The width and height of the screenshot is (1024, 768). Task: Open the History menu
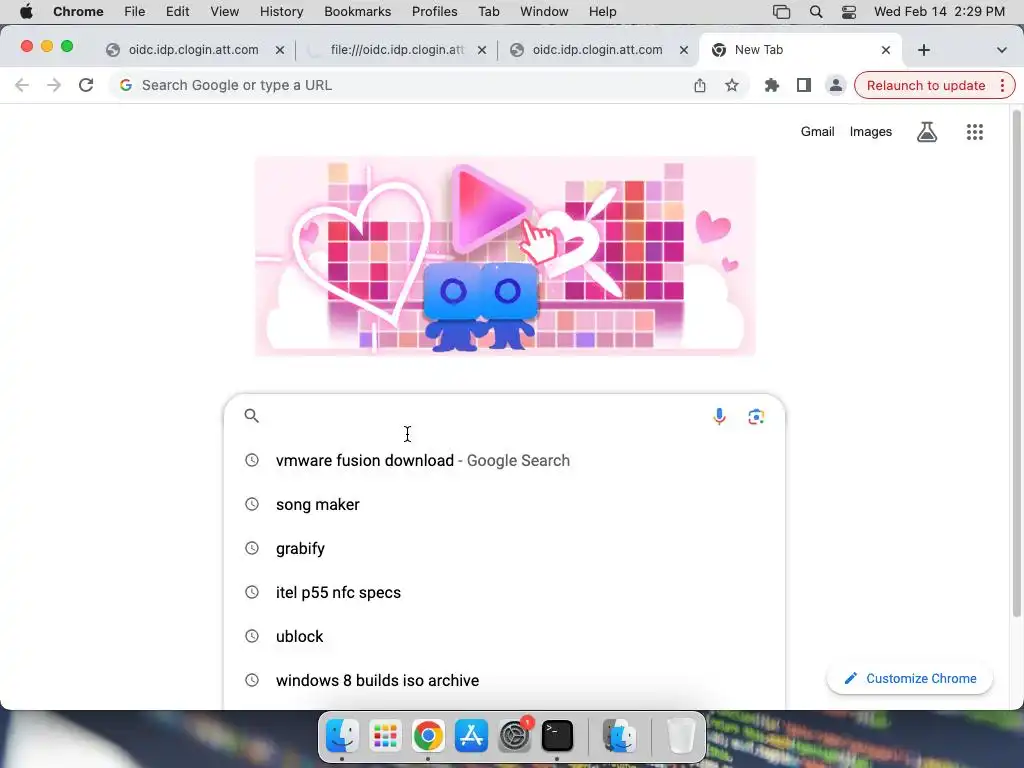pos(281,12)
